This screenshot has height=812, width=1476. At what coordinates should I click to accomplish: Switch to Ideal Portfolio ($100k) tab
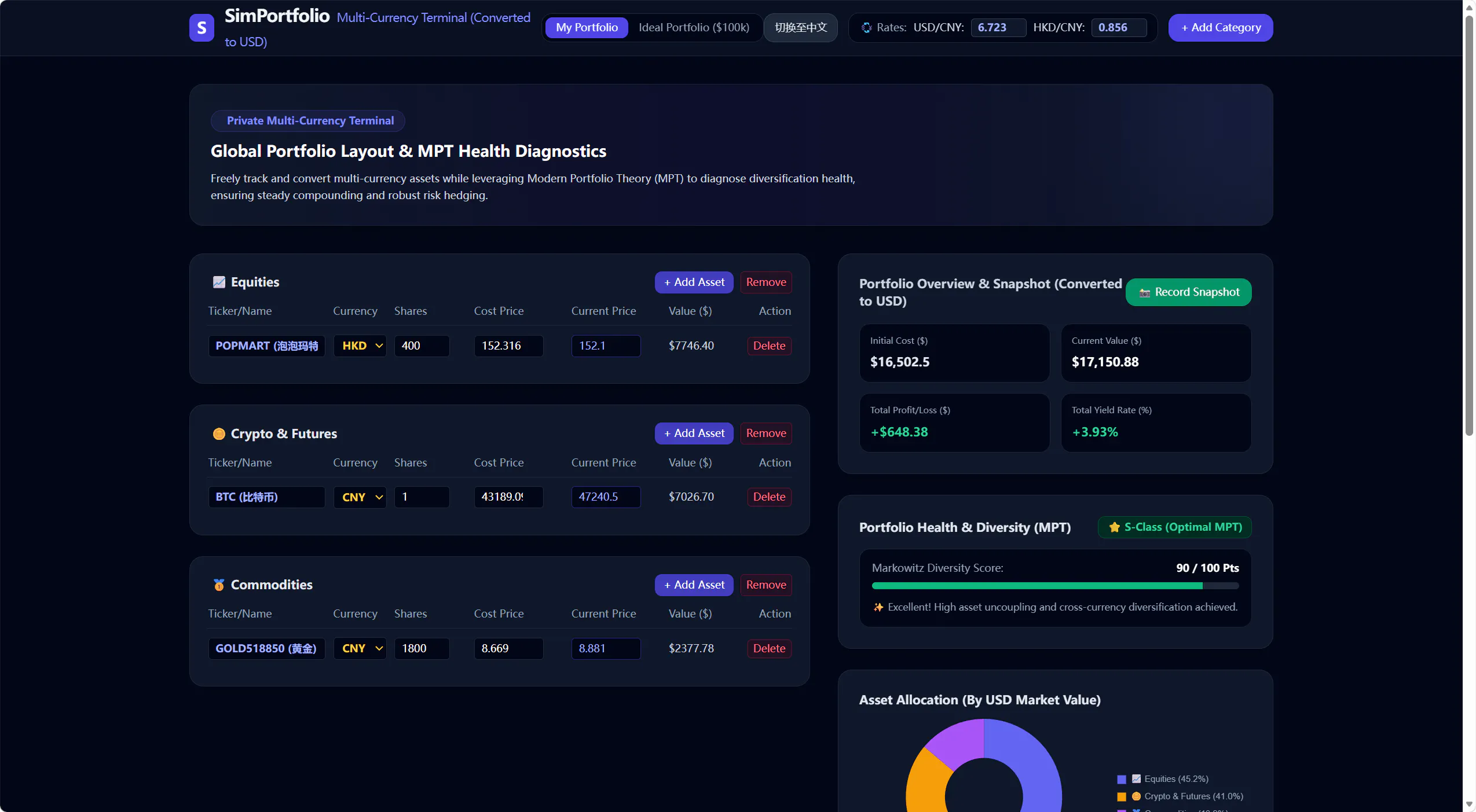[x=694, y=28]
